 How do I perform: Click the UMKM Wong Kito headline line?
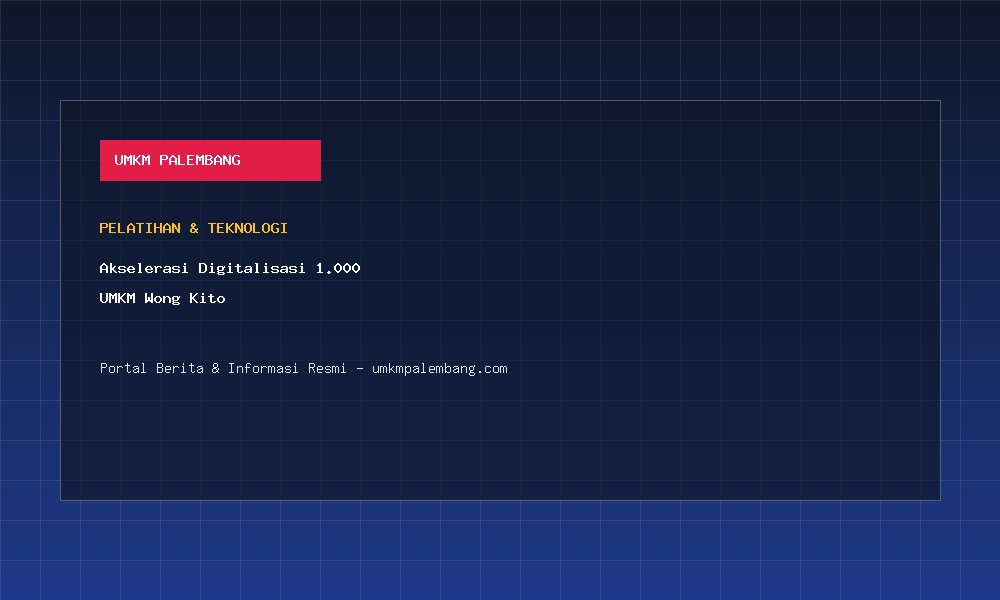[x=162, y=298]
